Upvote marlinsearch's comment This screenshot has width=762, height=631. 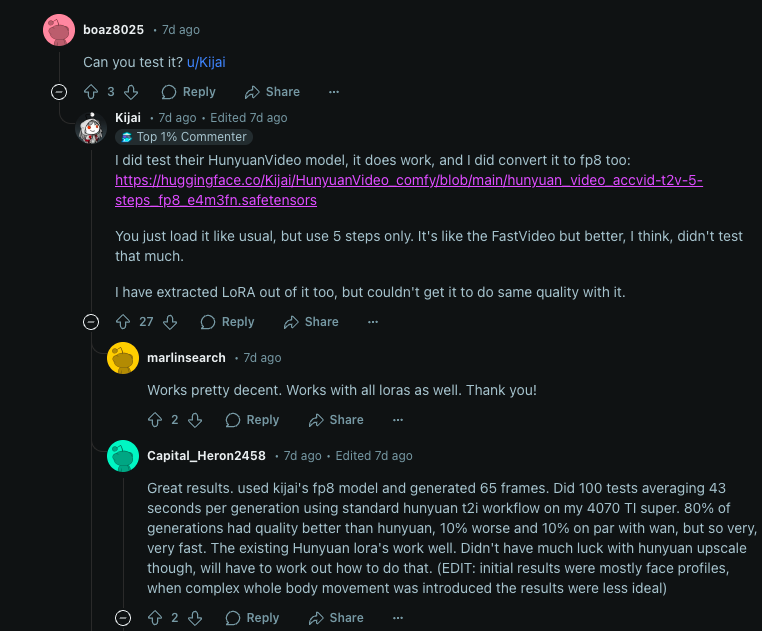pos(155,420)
